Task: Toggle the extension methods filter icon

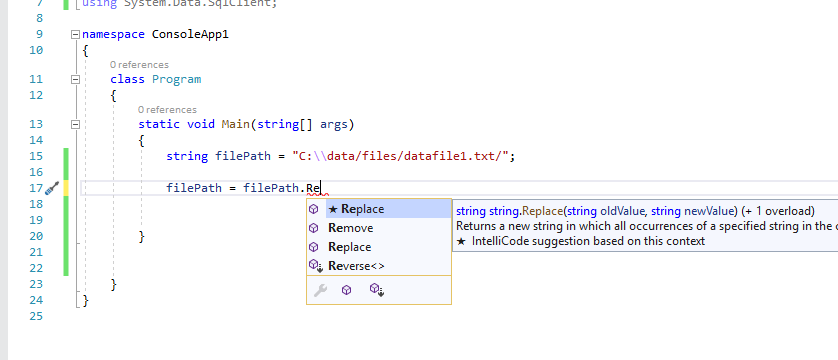Action: [377, 290]
